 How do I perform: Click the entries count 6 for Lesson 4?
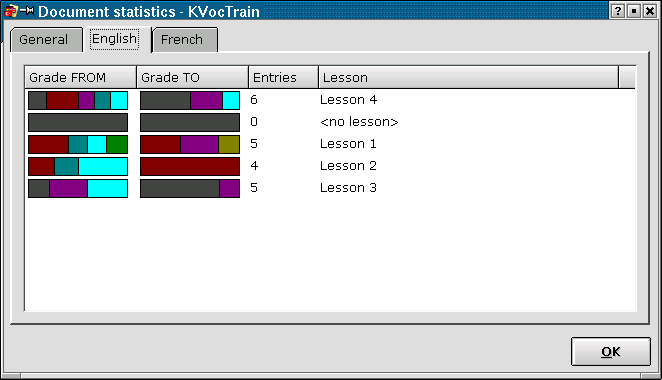pyautogui.click(x=254, y=100)
